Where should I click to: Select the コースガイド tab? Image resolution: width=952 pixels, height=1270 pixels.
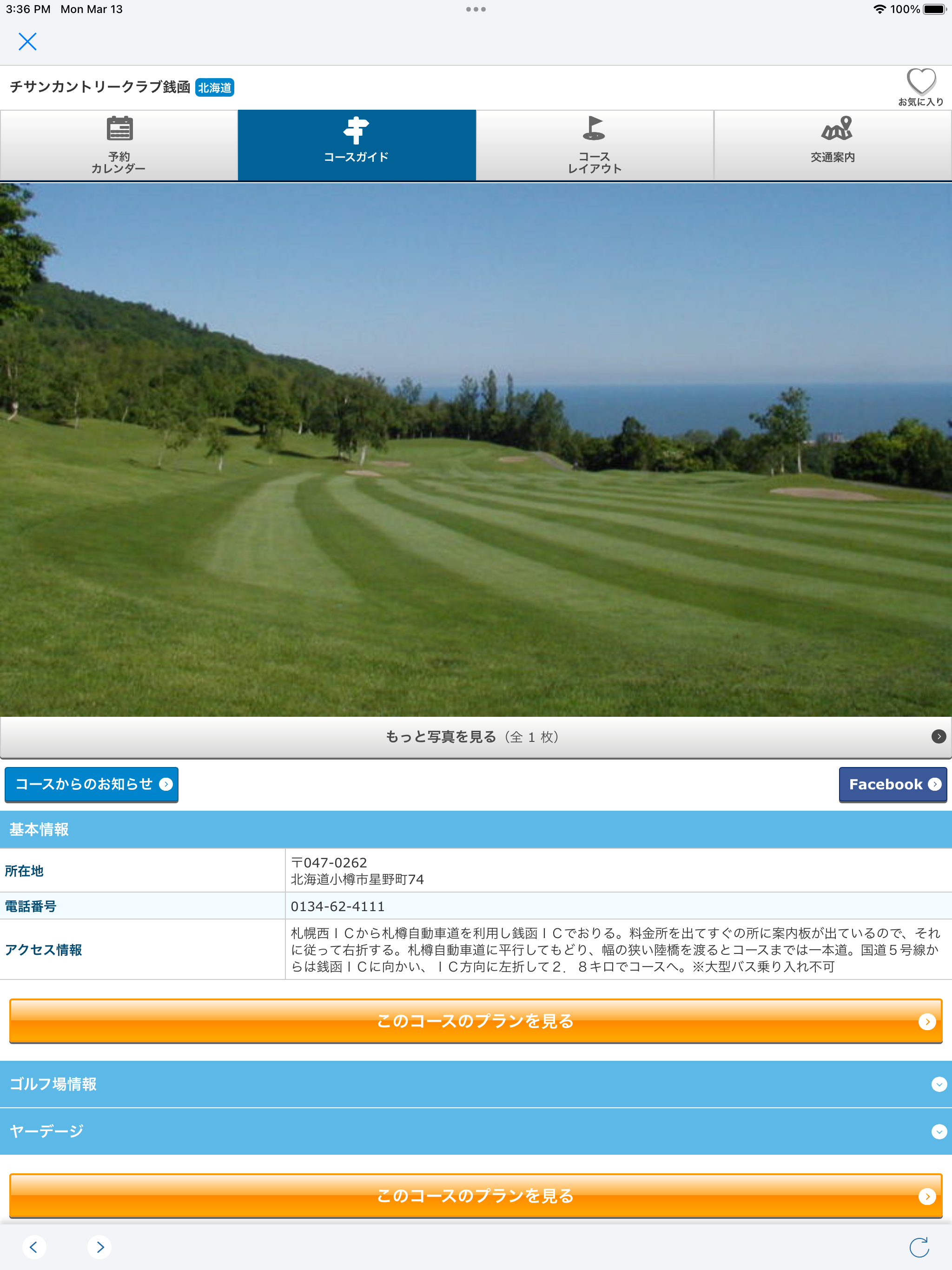click(357, 145)
